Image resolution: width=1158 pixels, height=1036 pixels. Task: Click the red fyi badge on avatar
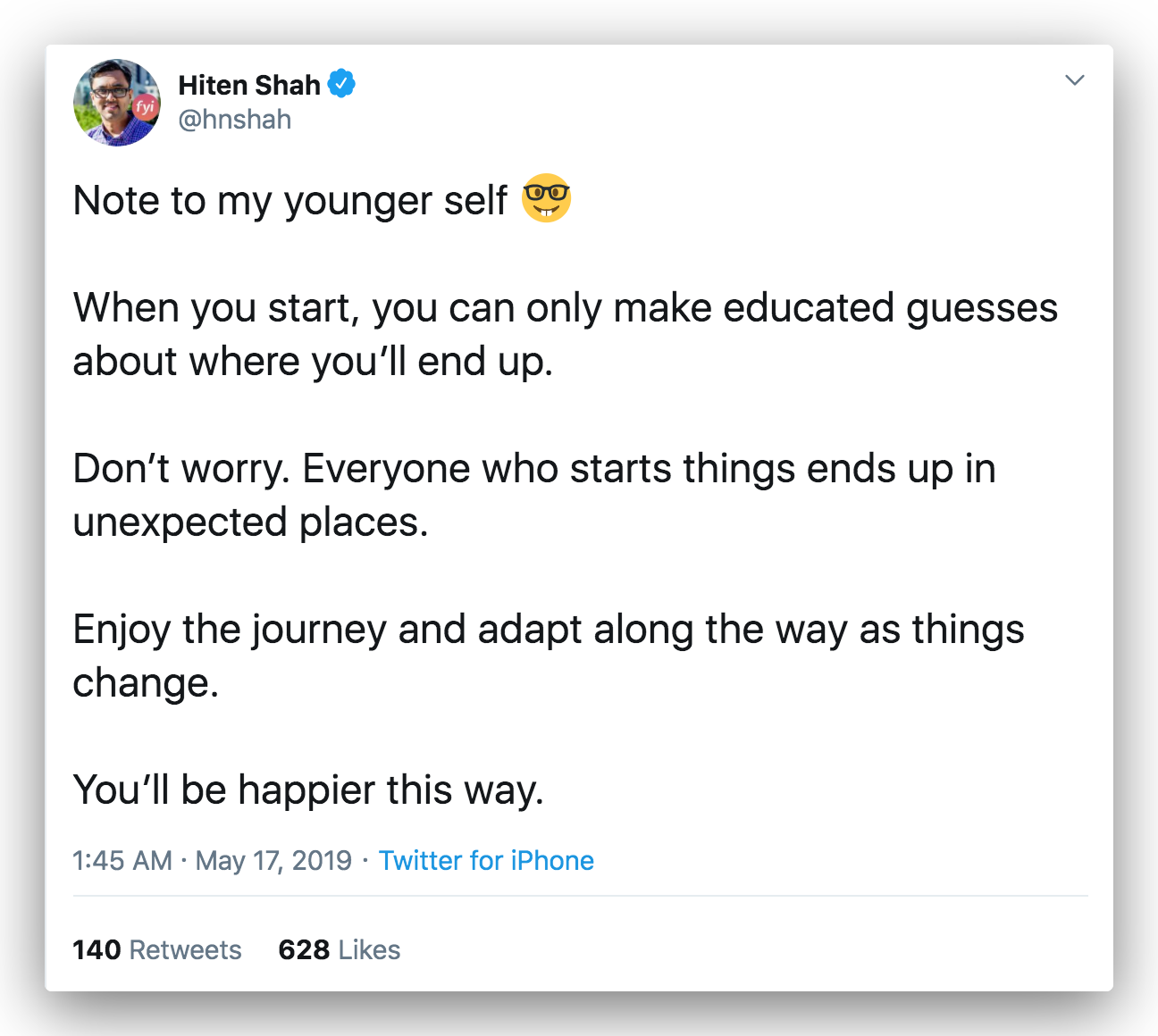pos(146,107)
